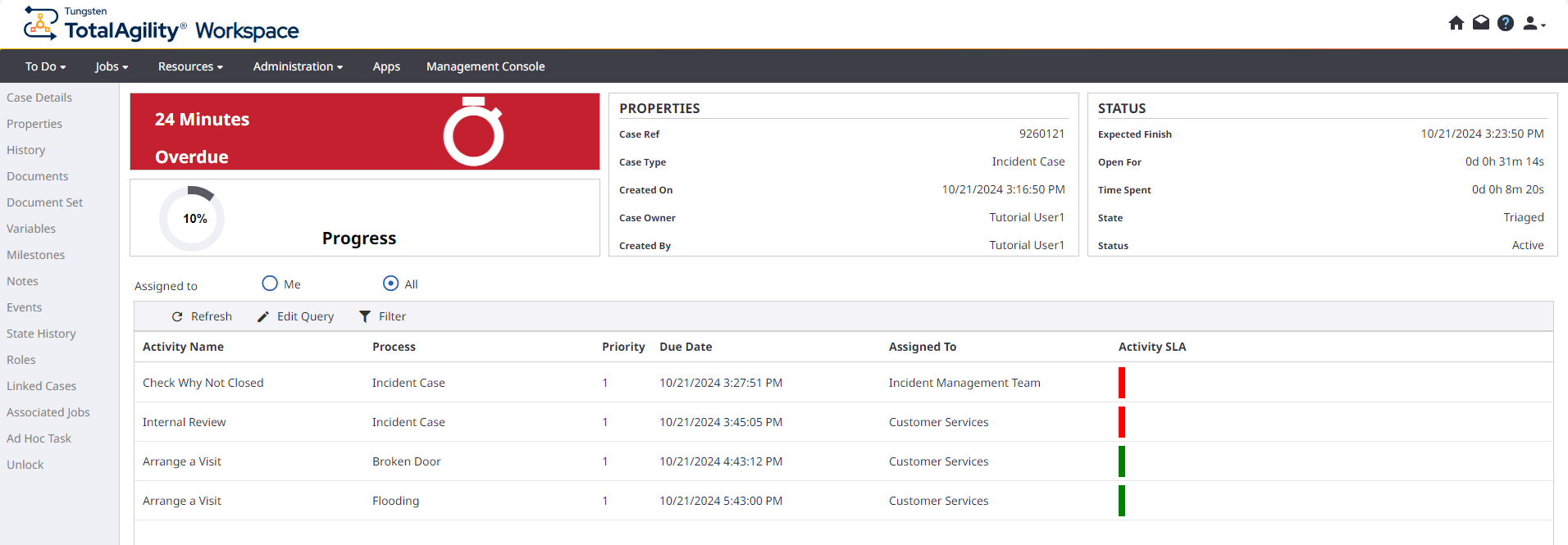Viewport: 1568px width, 545px height.
Task: Open the user profile menu
Action: pyautogui.click(x=1534, y=24)
